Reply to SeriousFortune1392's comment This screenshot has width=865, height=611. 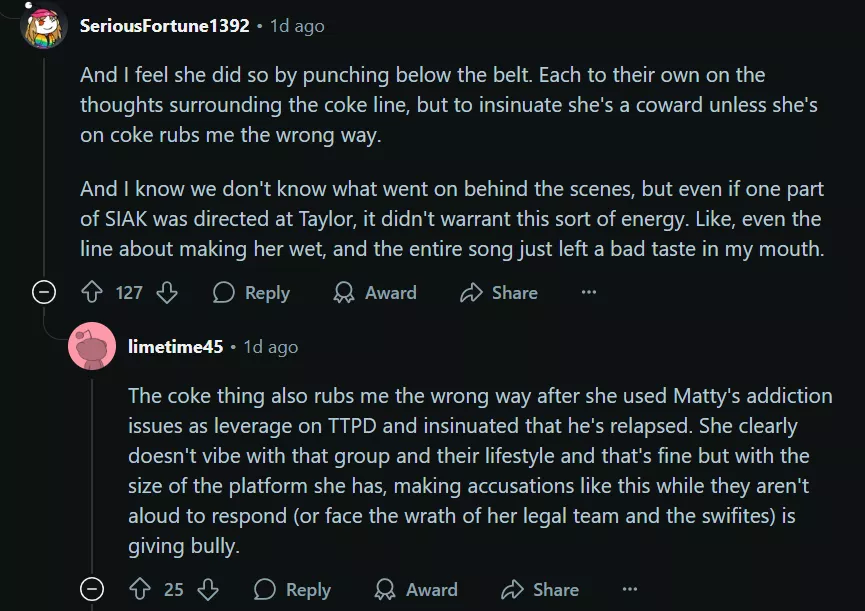coord(251,293)
